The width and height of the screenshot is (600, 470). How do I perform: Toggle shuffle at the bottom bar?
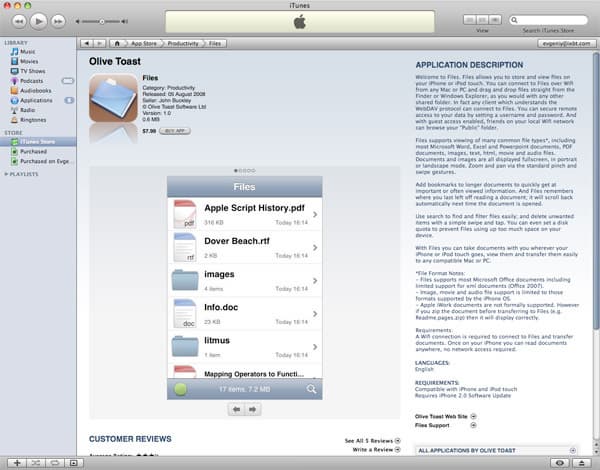pos(36,463)
